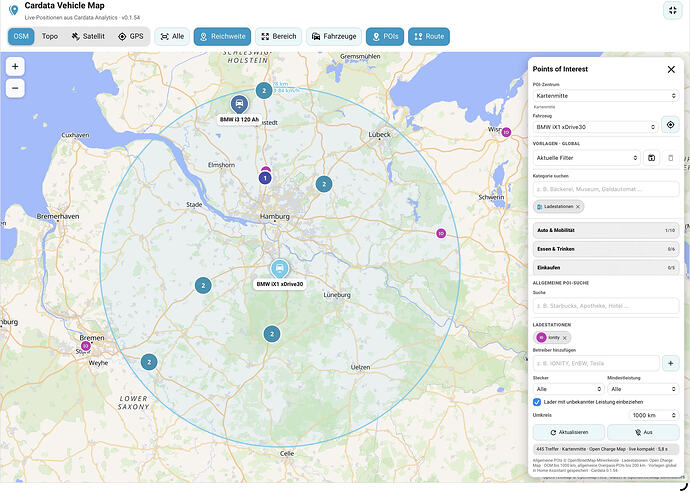Click the Cardata map pin logo

point(14,10)
